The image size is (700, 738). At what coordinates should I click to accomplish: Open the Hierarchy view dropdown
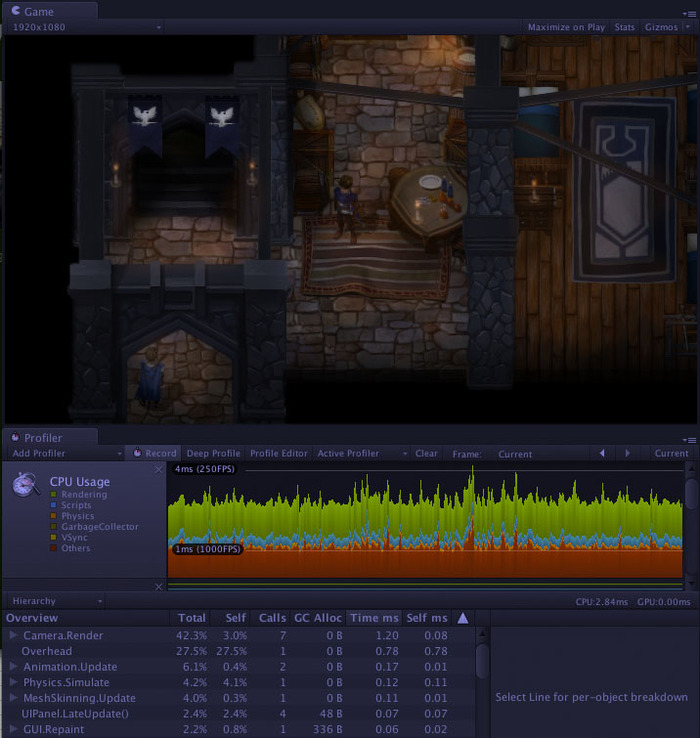pyautogui.click(x=56, y=601)
